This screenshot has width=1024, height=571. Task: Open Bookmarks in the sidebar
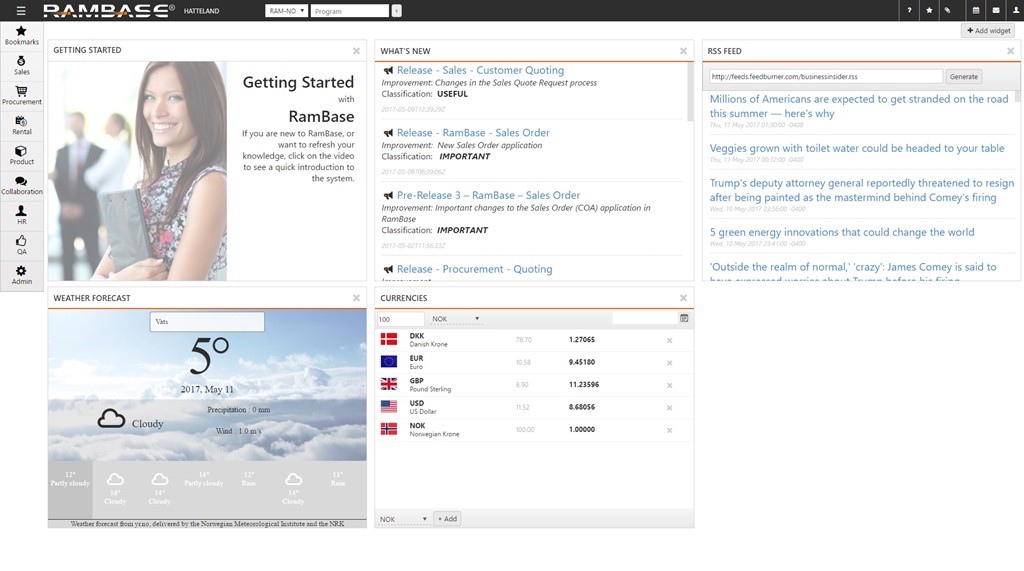(x=22, y=36)
